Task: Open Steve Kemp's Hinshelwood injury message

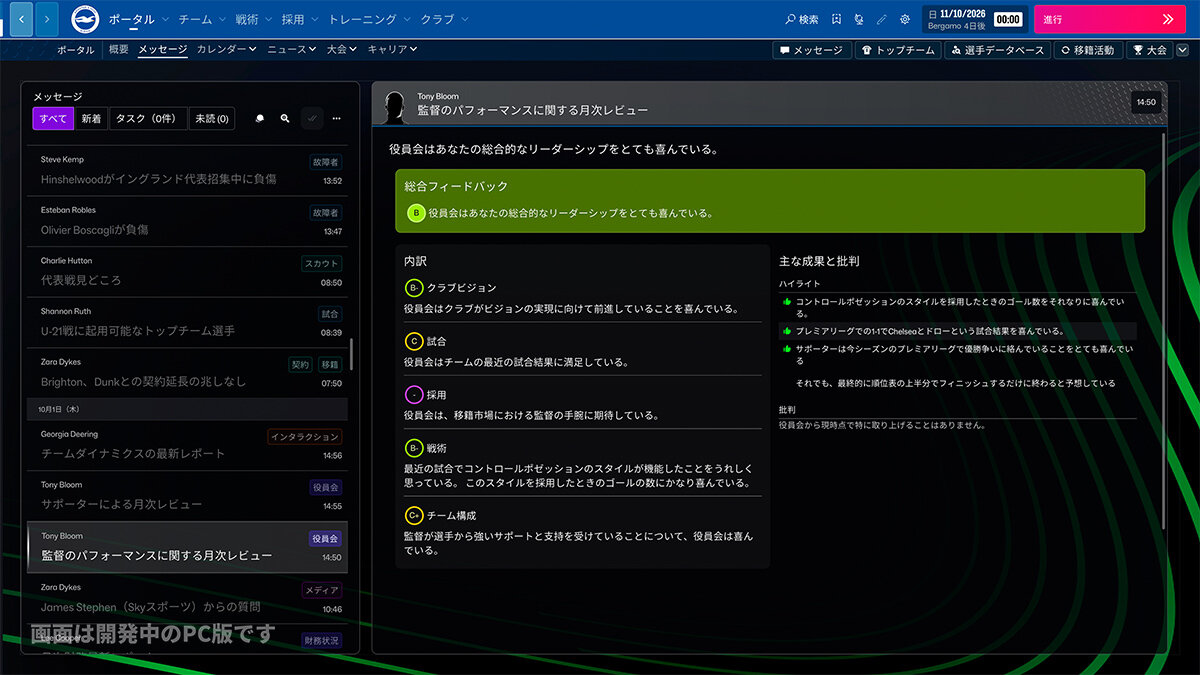Action: pos(188,170)
